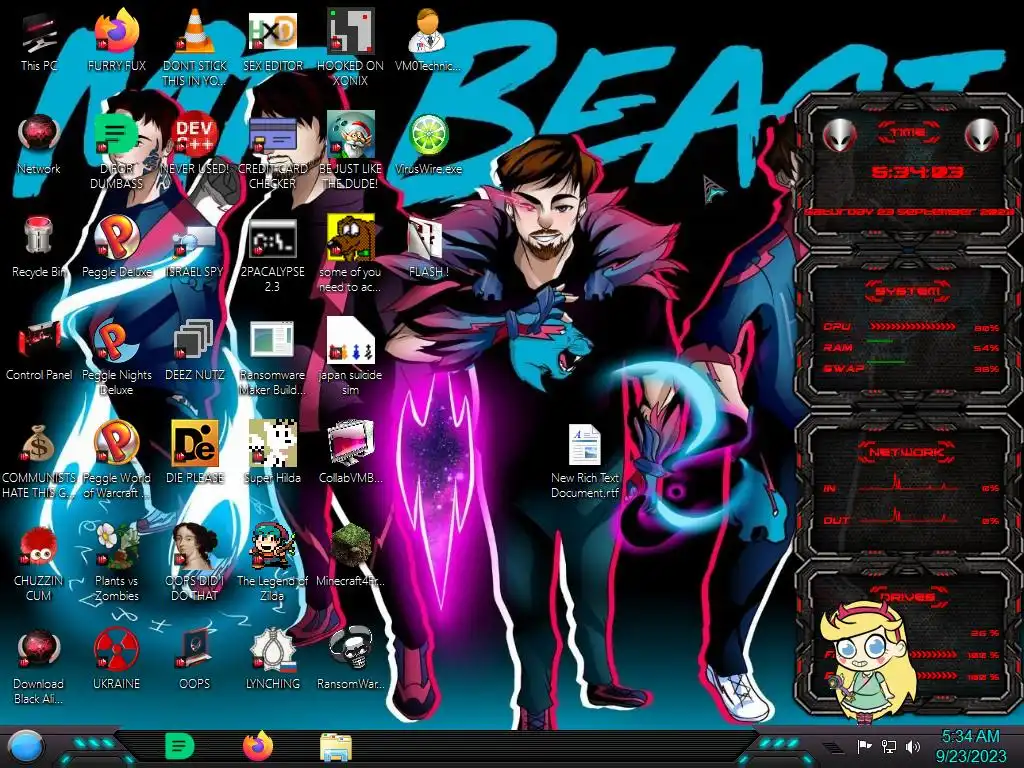Select the Minecraft4Fr grass block icon
Image resolution: width=1024 pixels, height=768 pixels.
point(350,546)
